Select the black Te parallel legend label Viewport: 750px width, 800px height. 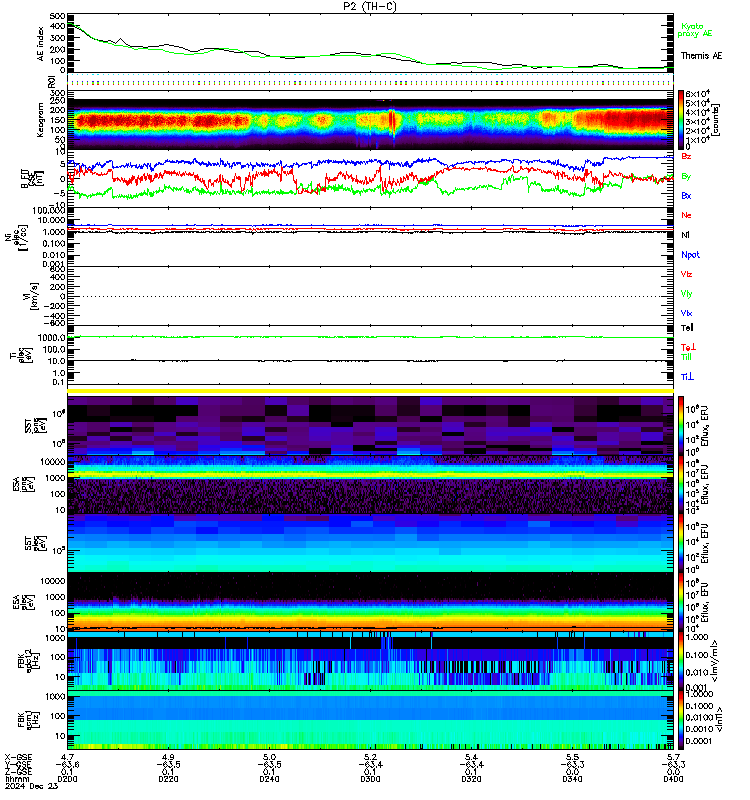click(687, 328)
